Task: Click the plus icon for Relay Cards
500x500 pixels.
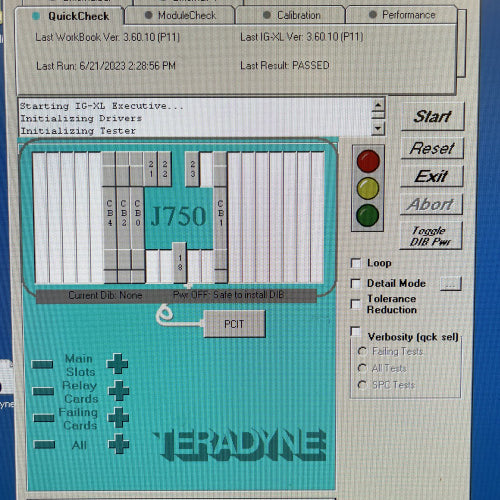Action: point(118,390)
